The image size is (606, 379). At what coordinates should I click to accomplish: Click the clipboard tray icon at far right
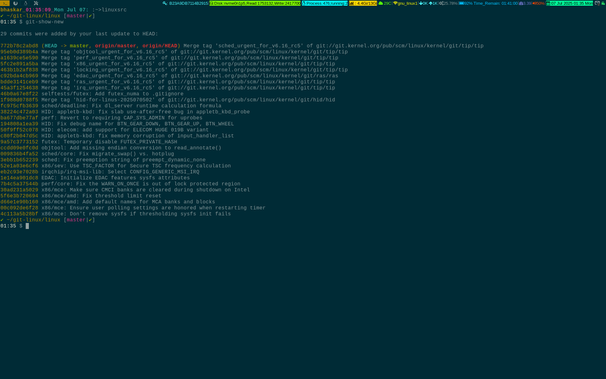click(x=597, y=3)
